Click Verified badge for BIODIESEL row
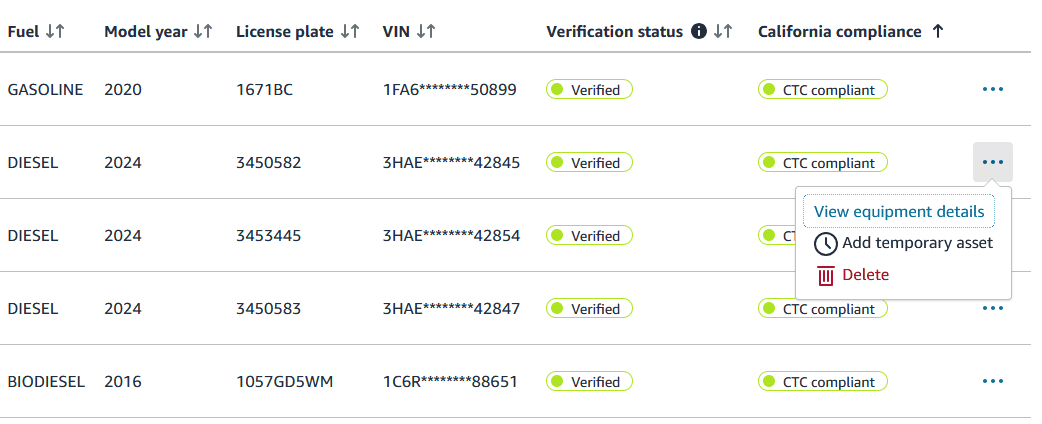Screen dimensions: 1042x424 point(589,381)
